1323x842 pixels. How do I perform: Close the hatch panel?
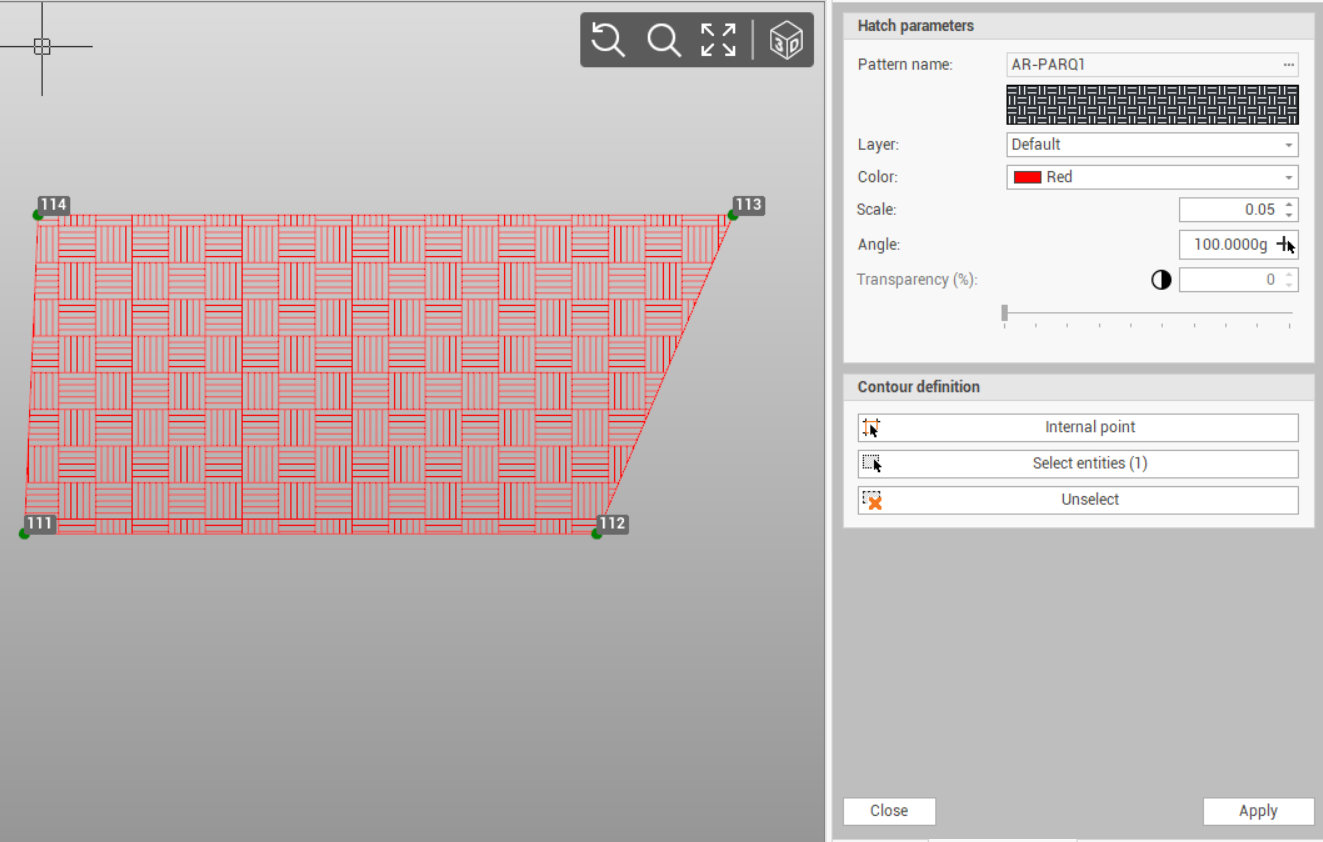[x=889, y=811]
